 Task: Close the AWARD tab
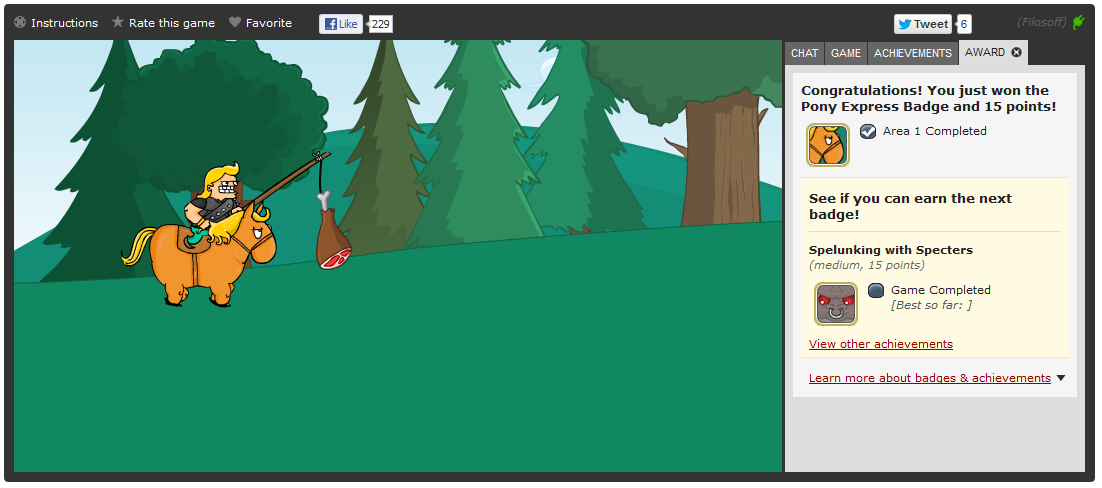click(x=1016, y=52)
